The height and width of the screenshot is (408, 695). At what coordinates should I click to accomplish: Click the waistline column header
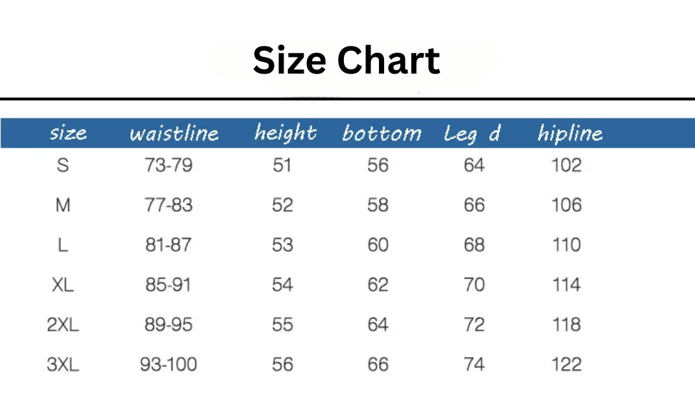point(174,133)
